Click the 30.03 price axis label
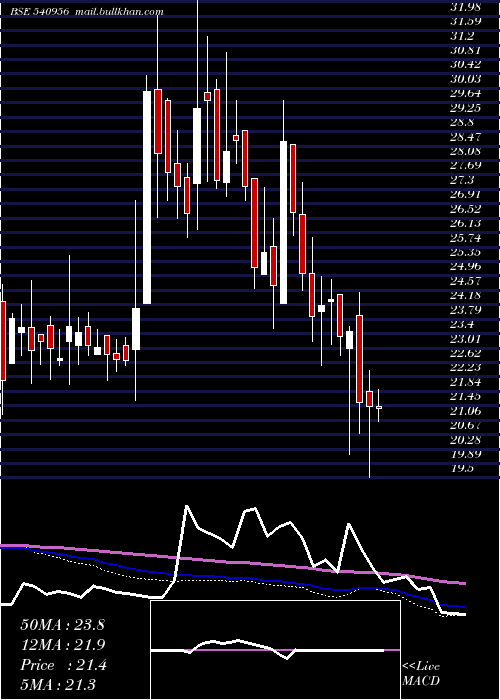Image resolution: width=500 pixels, height=700 pixels. 466,79
